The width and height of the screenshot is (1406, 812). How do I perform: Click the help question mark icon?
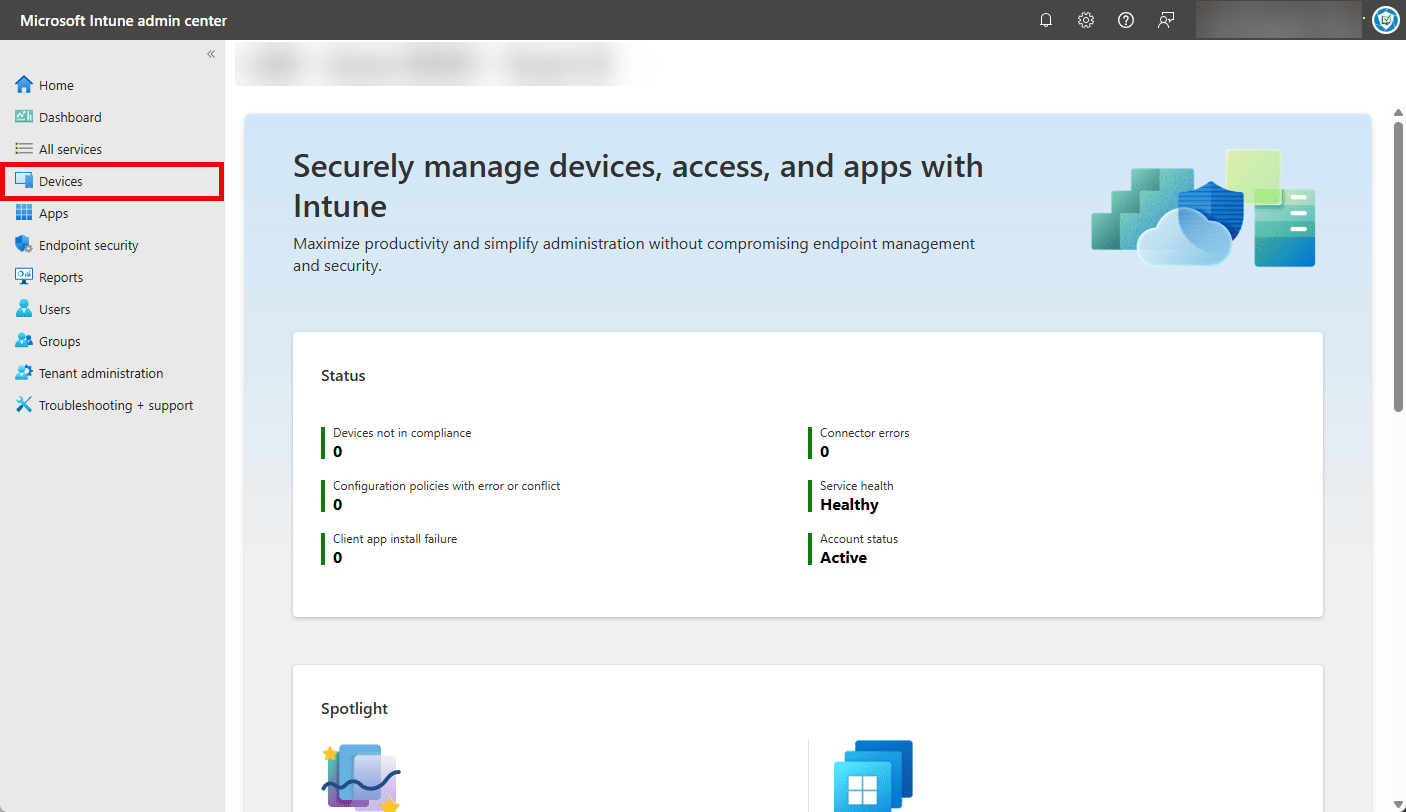pos(1126,20)
